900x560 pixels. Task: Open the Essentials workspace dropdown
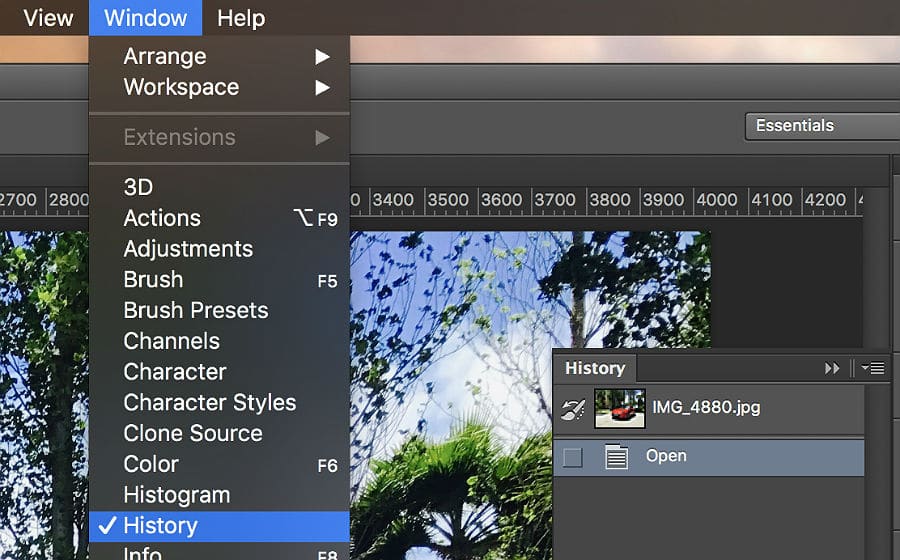823,126
